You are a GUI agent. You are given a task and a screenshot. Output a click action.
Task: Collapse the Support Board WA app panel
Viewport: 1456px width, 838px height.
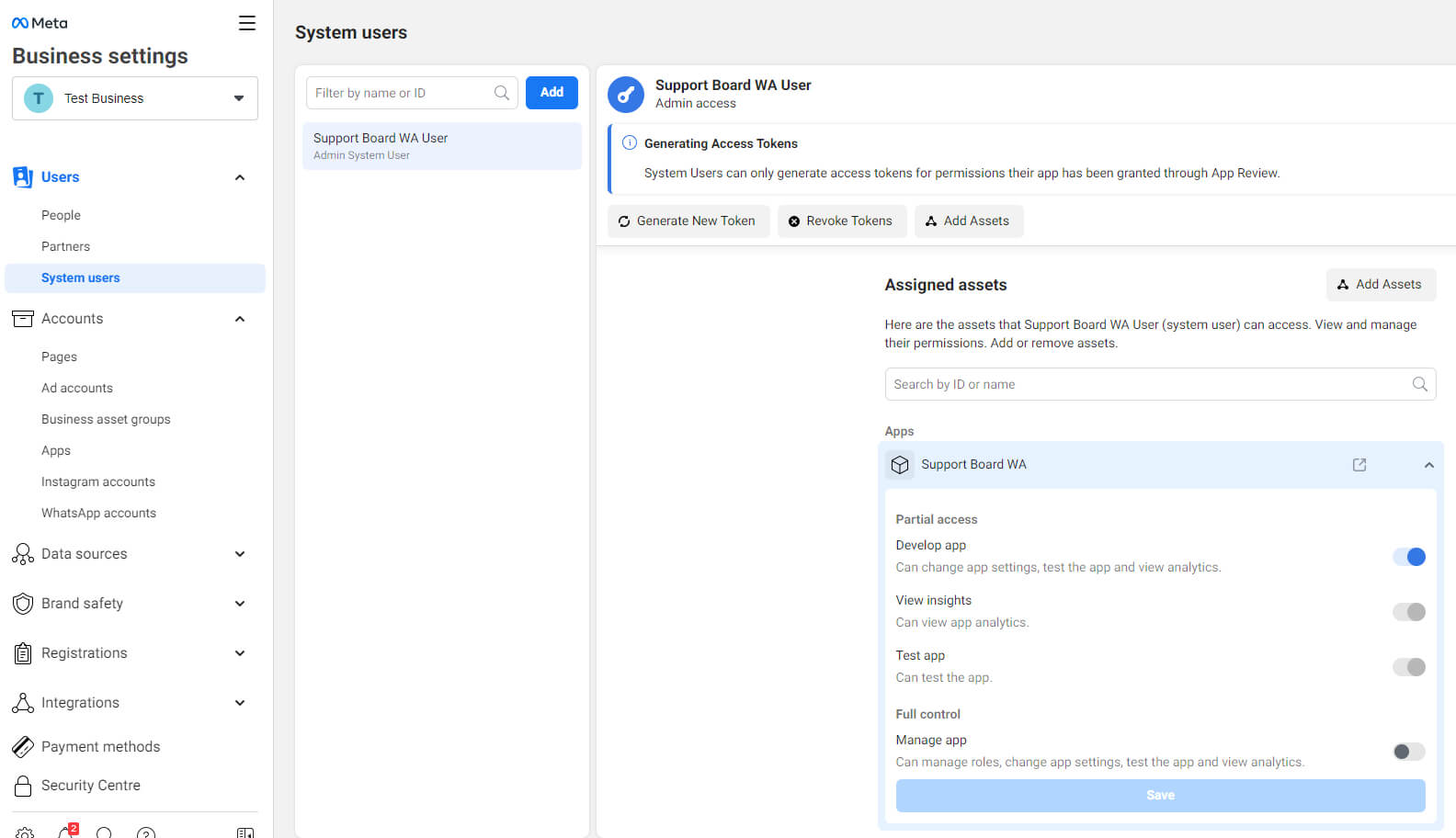tap(1428, 465)
